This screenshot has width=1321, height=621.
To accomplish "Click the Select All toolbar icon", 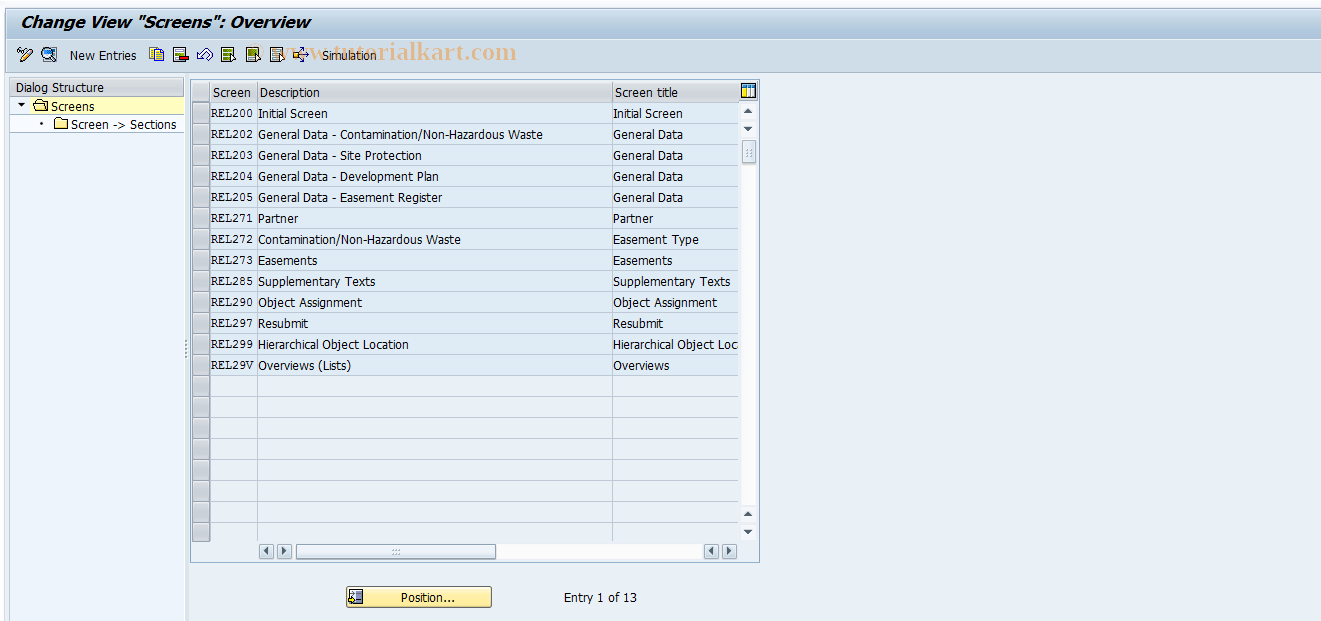I will tap(228, 55).
